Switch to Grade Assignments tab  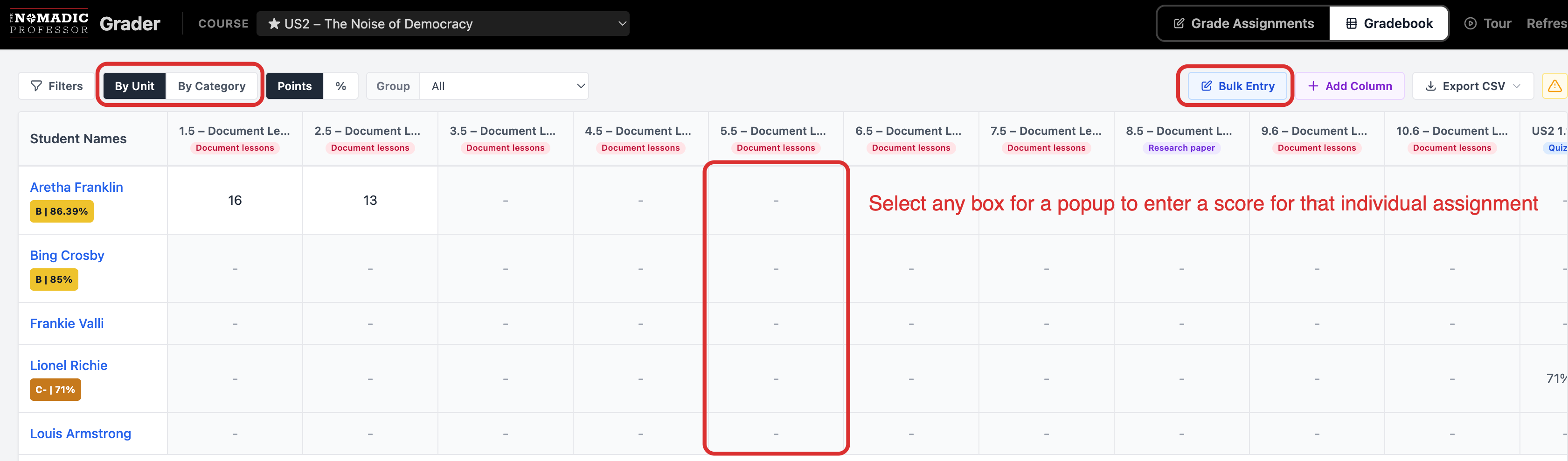coord(1243,24)
